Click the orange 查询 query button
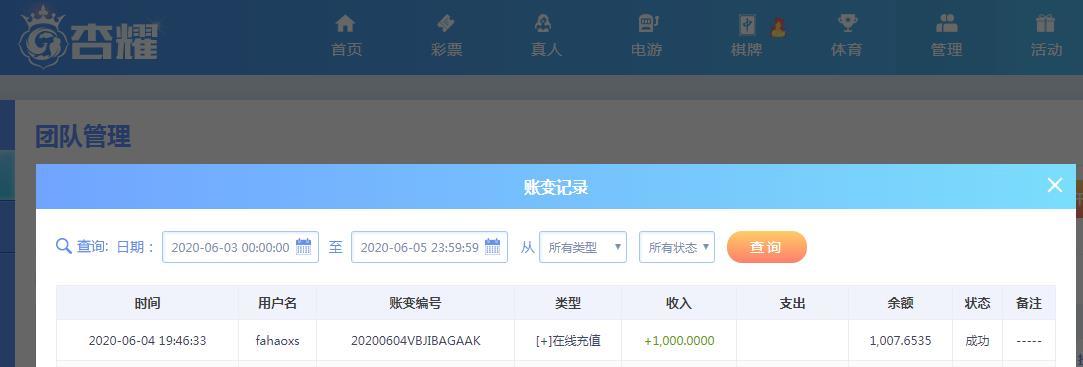Viewport: 1083px width, 367px height. pyautogui.click(x=767, y=247)
